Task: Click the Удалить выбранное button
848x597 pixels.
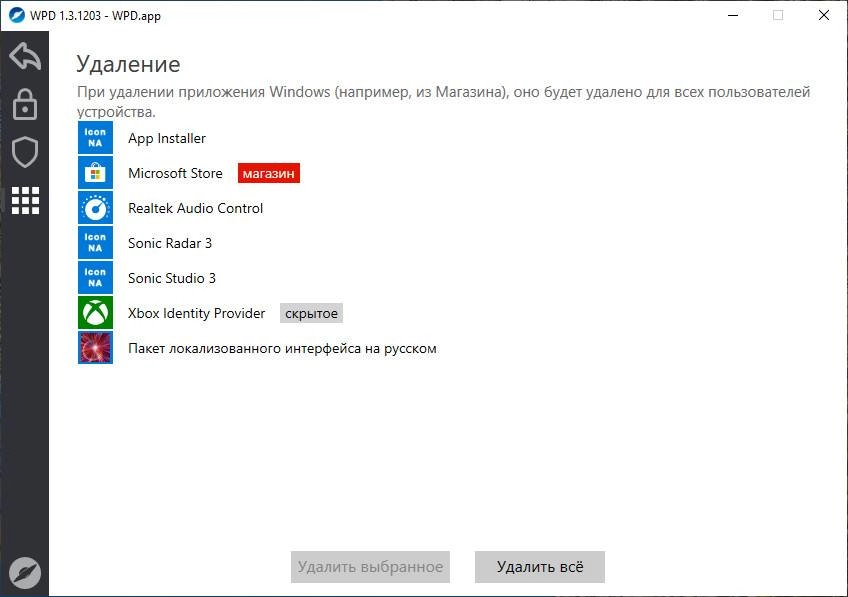Action: point(370,567)
